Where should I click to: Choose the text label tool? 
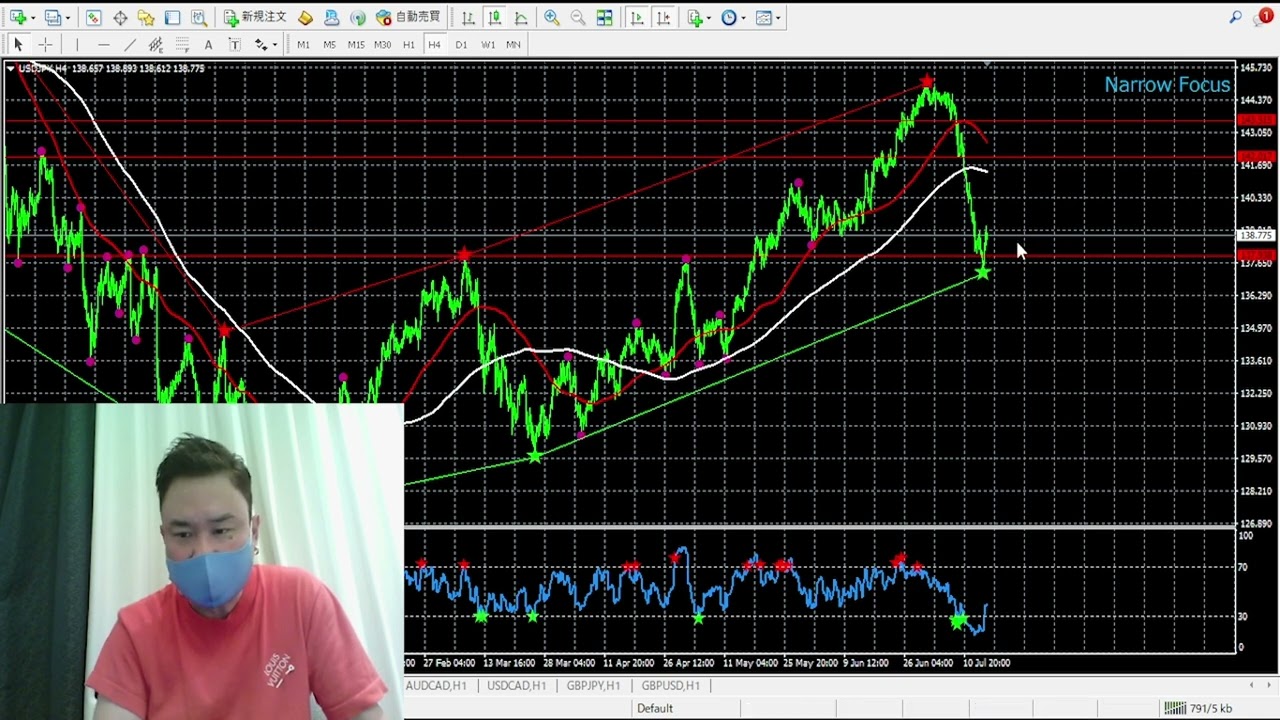click(208, 44)
